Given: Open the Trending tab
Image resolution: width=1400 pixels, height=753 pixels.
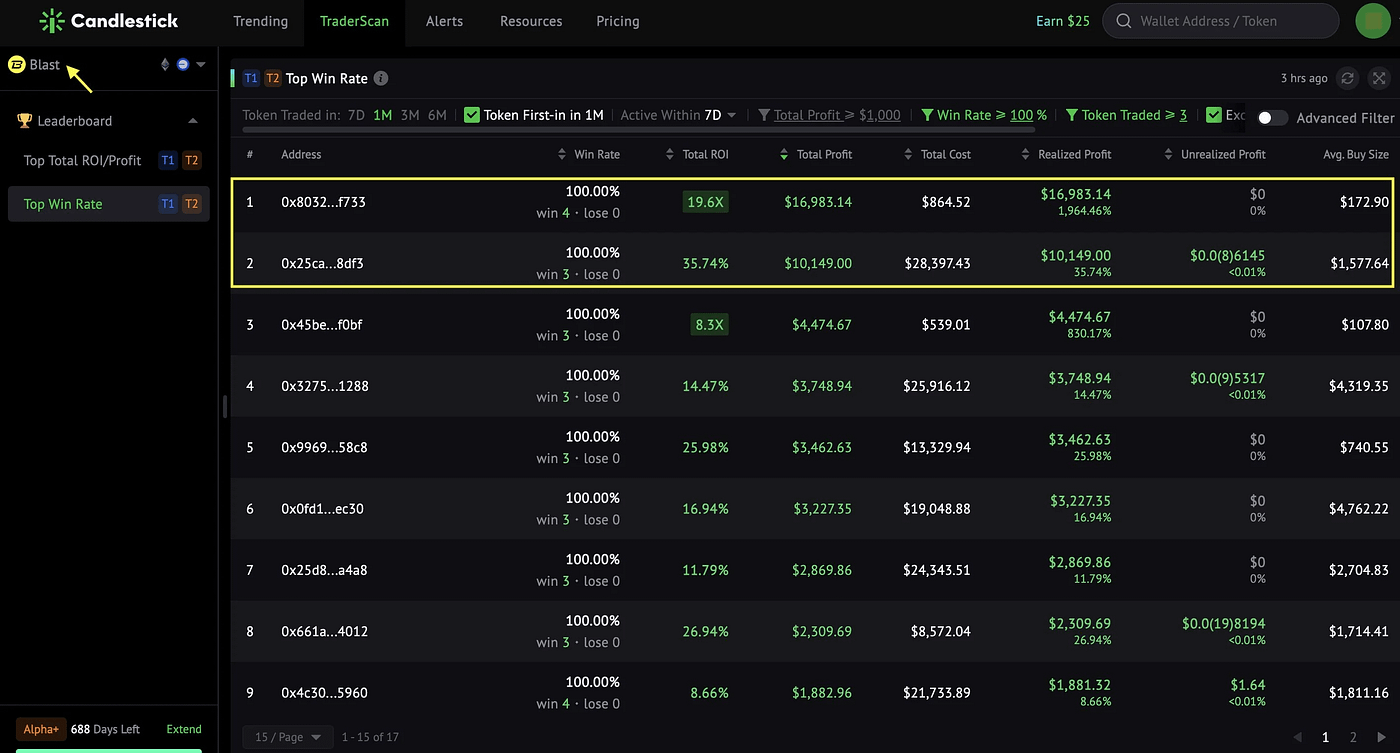Looking at the screenshot, I should (x=260, y=21).
